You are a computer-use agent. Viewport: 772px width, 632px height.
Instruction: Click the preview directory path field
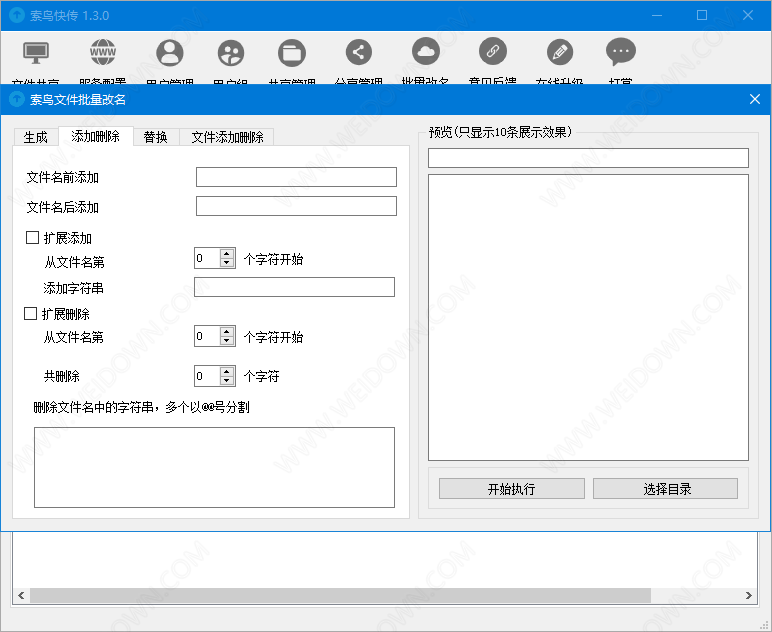588,158
